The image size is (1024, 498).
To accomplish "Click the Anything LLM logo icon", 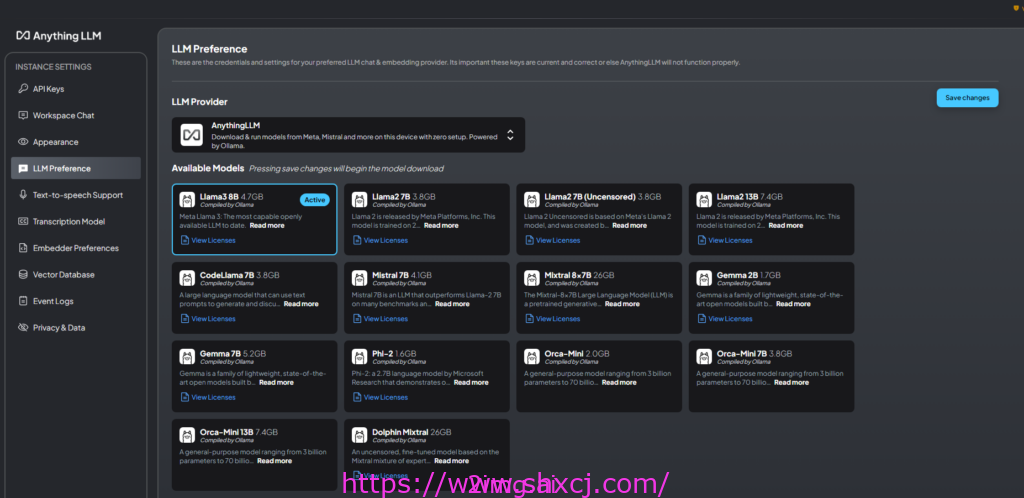I will click(23, 36).
